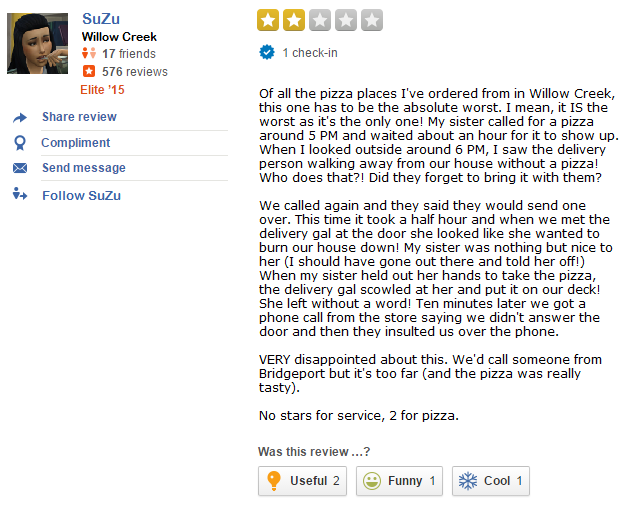Image resolution: width=641 pixels, height=515 pixels.
Task: Open the Send message link
Action: coord(84,168)
